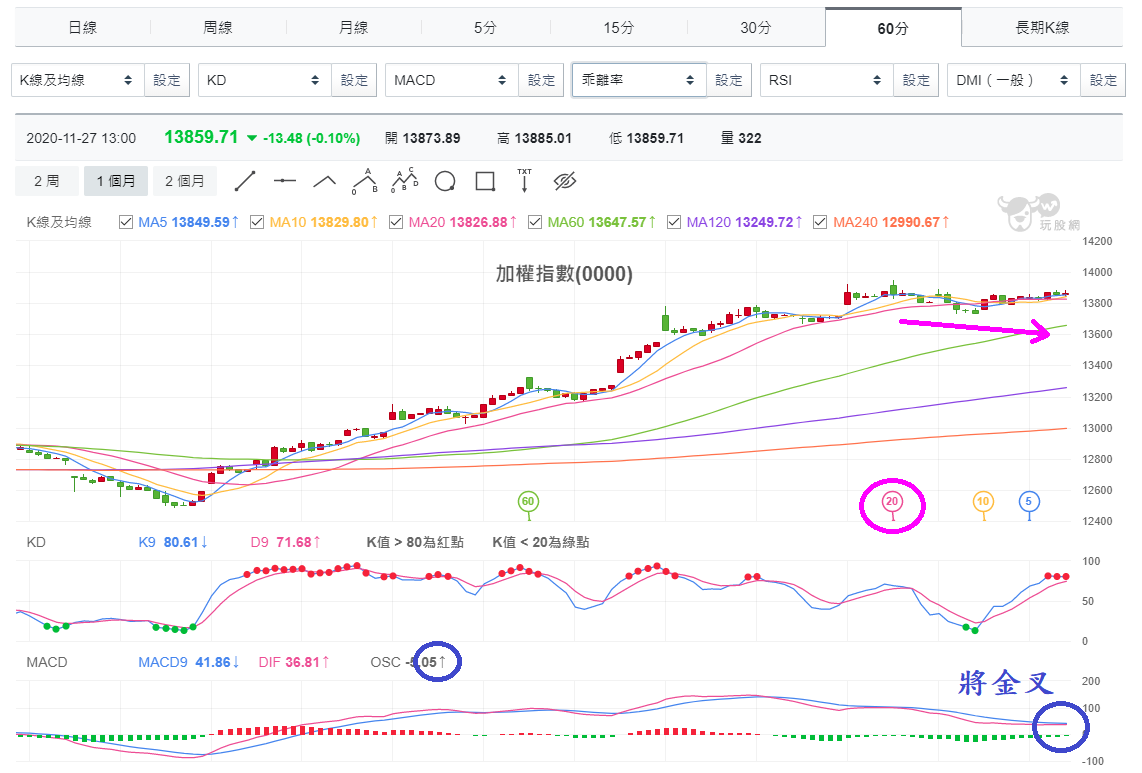Click the date 2020-11-27 13:00
The width and height of the screenshot is (1142, 773).
pyautogui.click(x=81, y=138)
